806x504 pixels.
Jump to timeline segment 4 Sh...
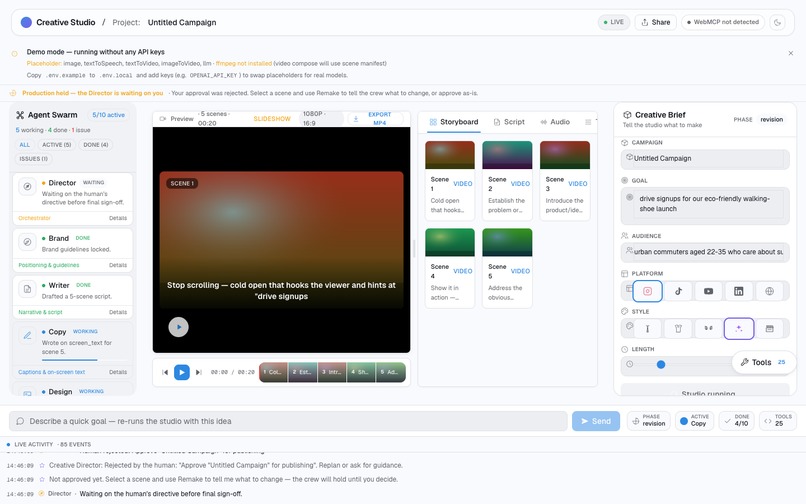pyautogui.click(x=361, y=372)
